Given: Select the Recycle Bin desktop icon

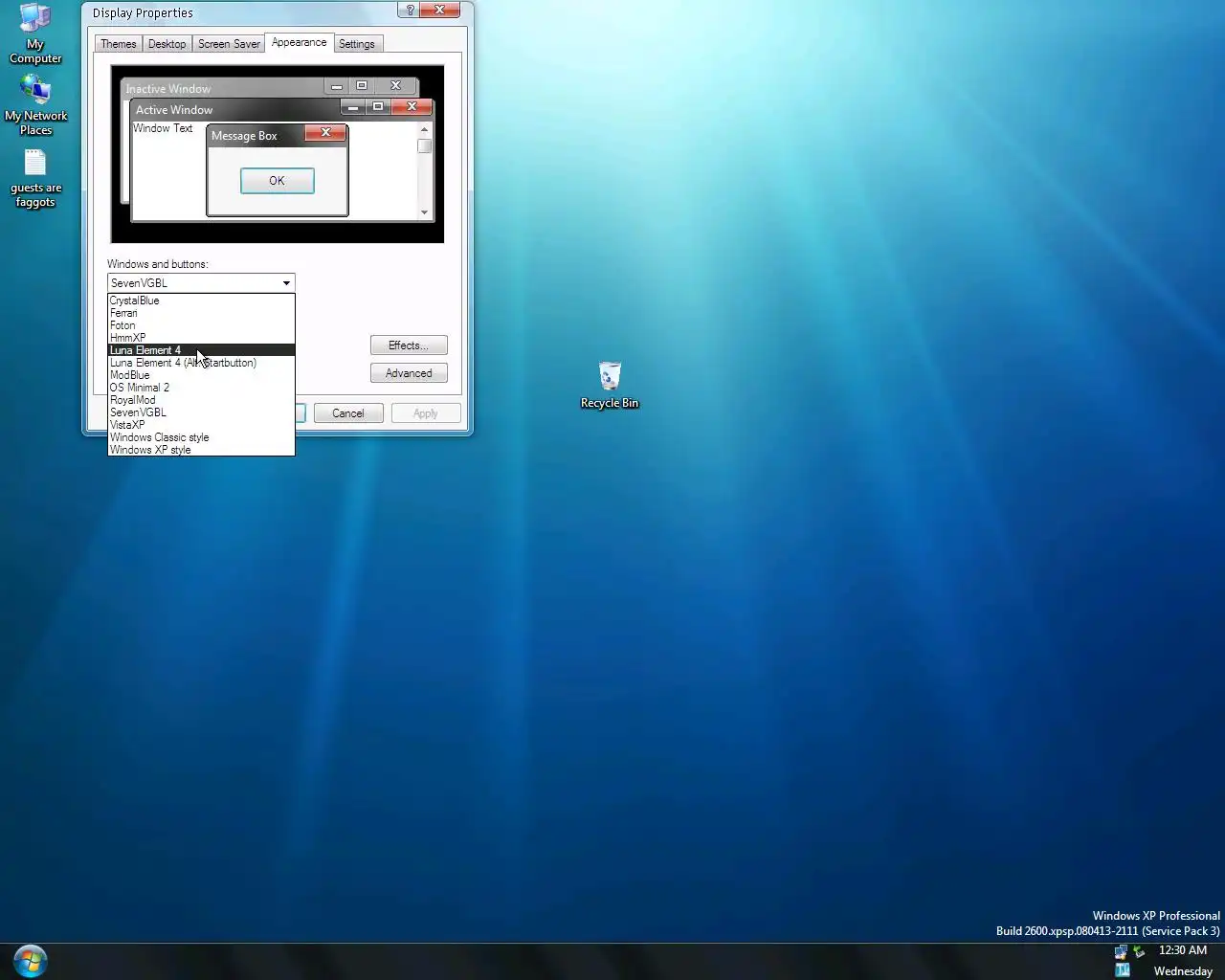Looking at the screenshot, I should coord(610,385).
